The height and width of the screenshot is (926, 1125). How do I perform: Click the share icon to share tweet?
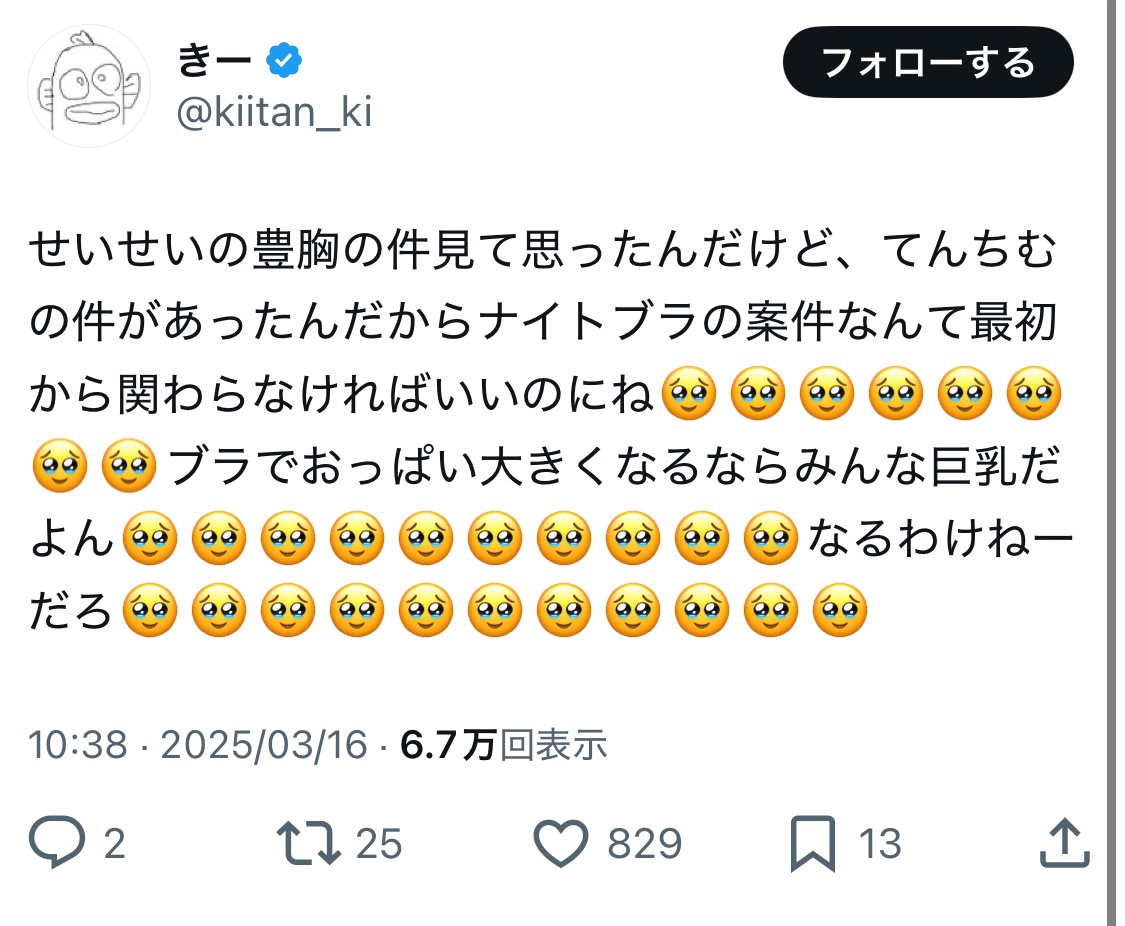[1062, 843]
